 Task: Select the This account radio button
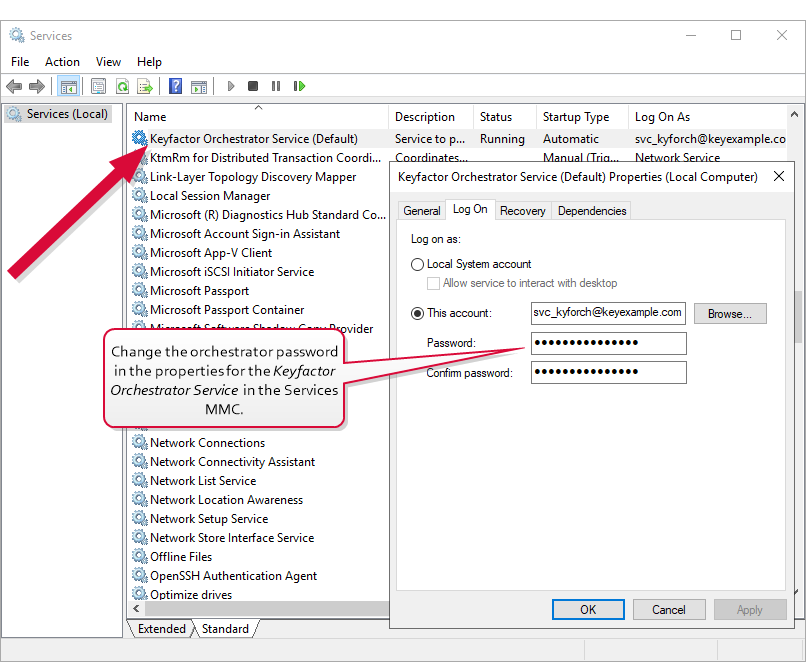click(x=418, y=313)
